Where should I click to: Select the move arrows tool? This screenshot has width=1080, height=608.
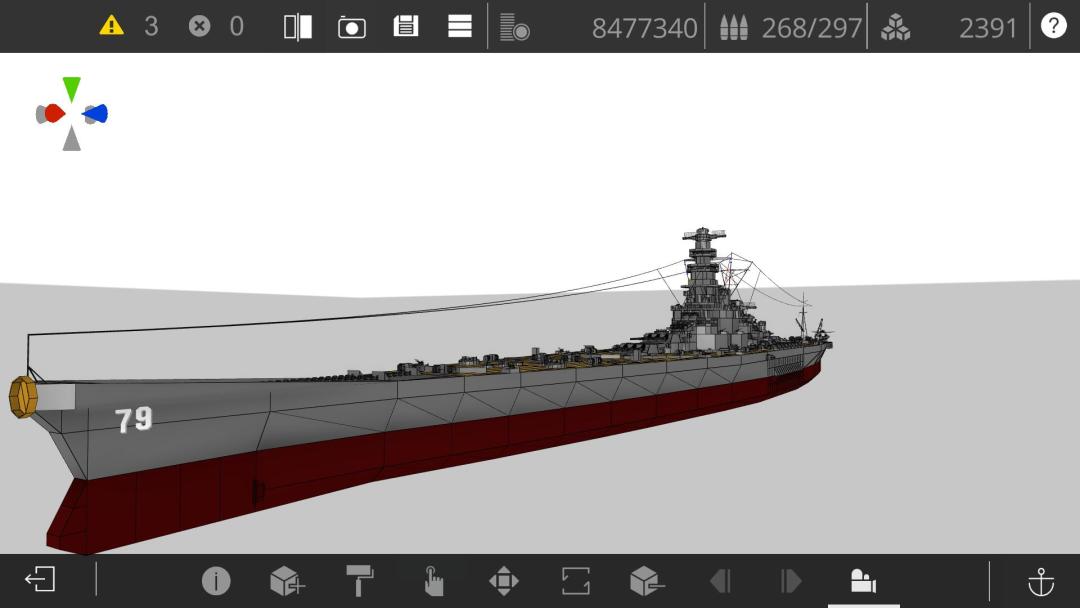click(503, 580)
